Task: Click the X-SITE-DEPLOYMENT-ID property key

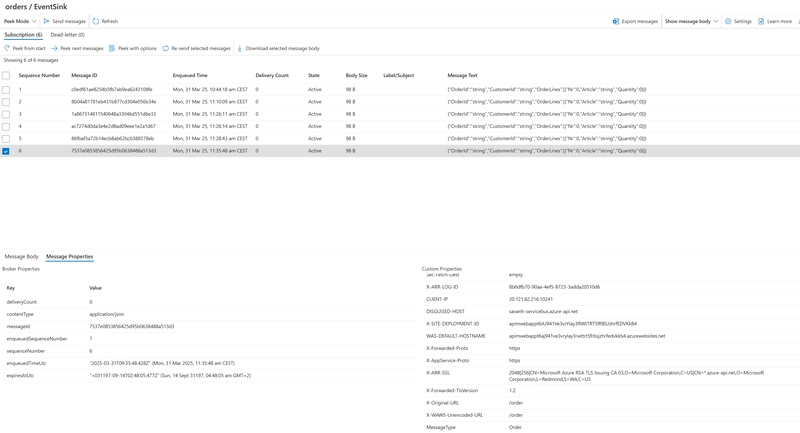Action: [x=453, y=324]
